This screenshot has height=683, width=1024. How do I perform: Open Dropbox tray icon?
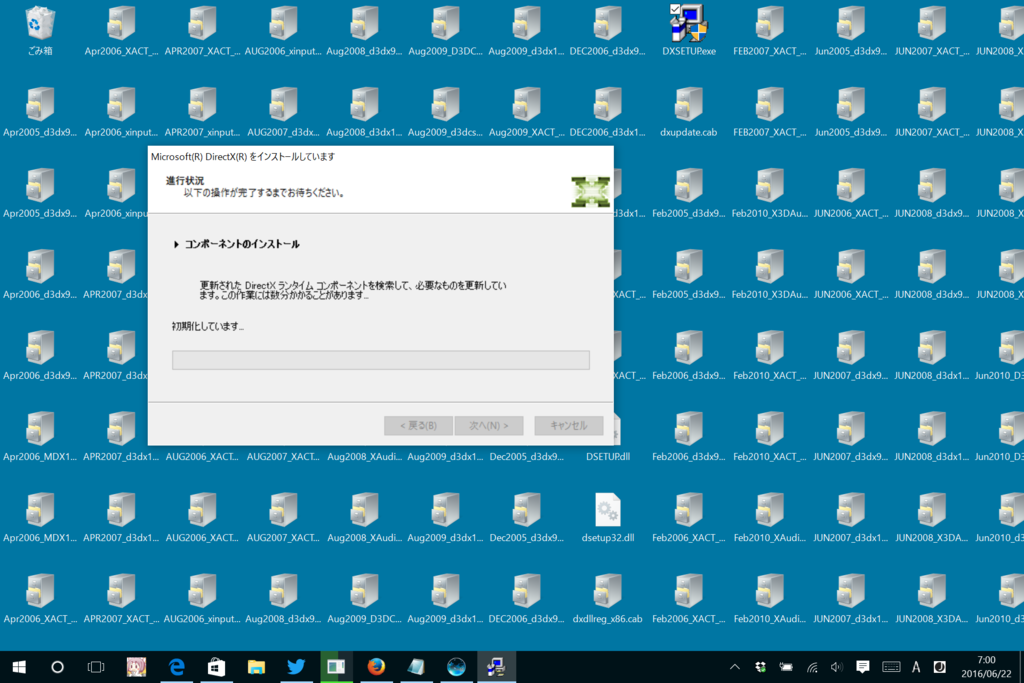point(760,667)
